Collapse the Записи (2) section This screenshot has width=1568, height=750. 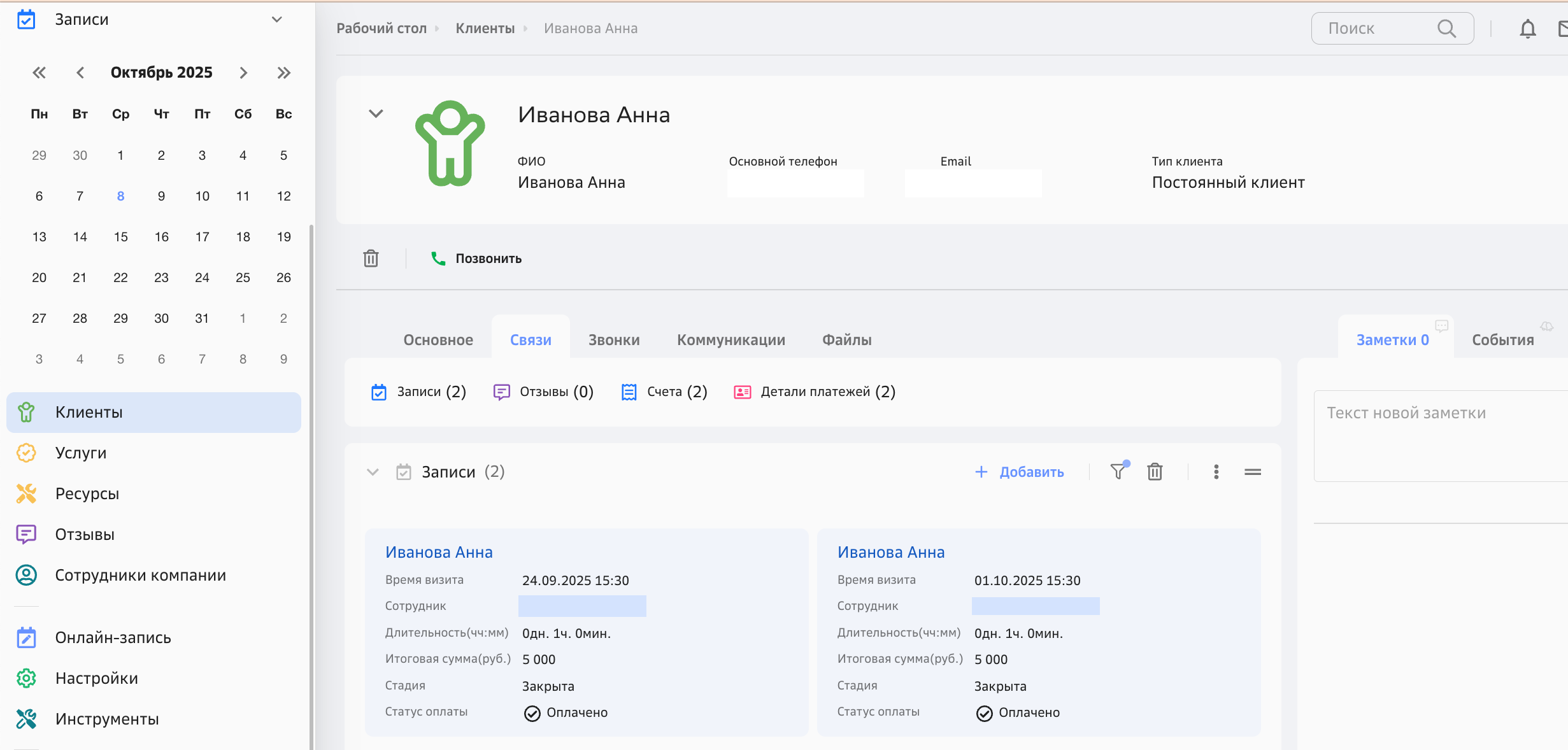click(373, 472)
